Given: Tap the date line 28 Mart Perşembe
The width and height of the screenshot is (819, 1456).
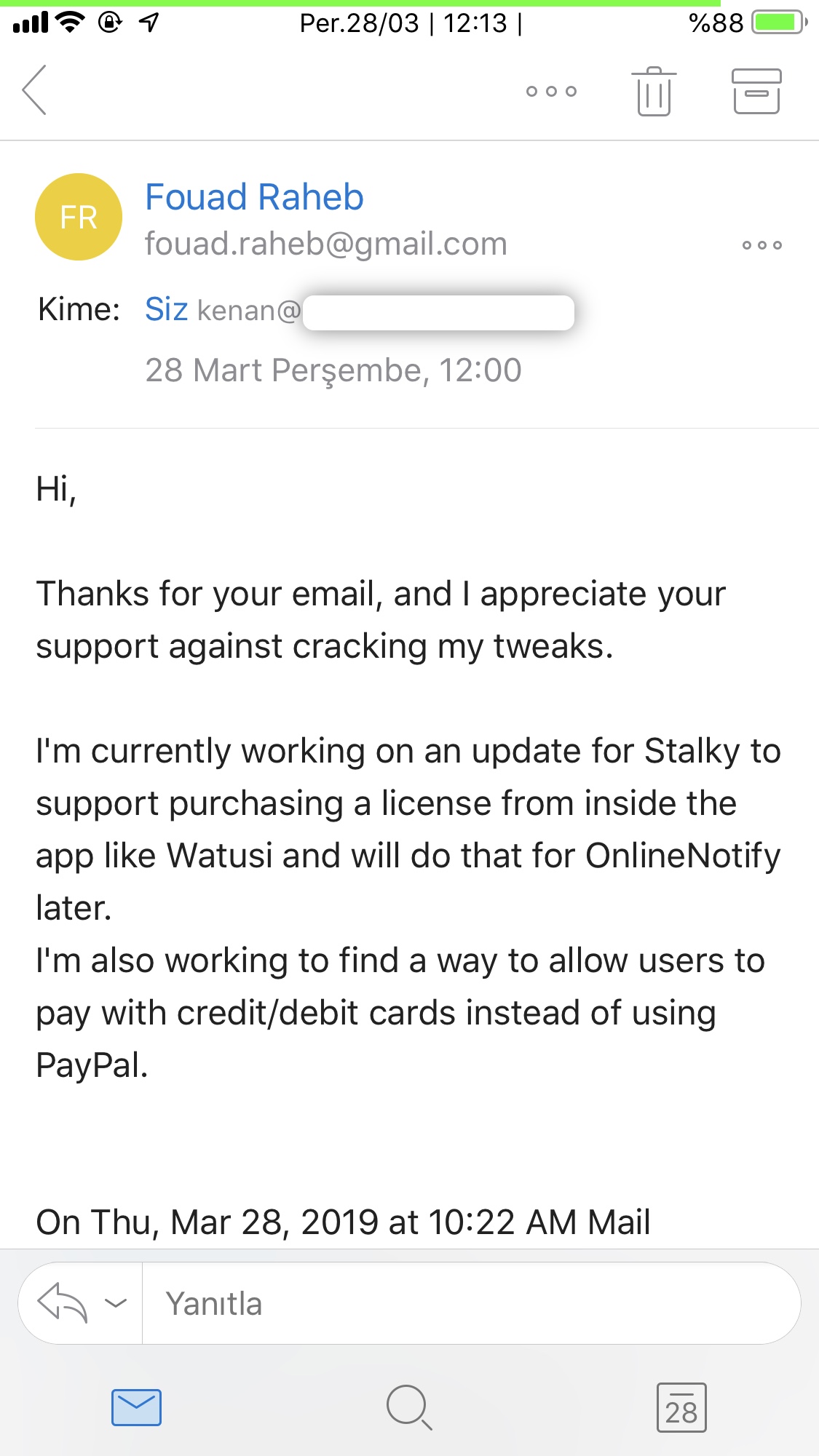Looking at the screenshot, I should click(333, 370).
